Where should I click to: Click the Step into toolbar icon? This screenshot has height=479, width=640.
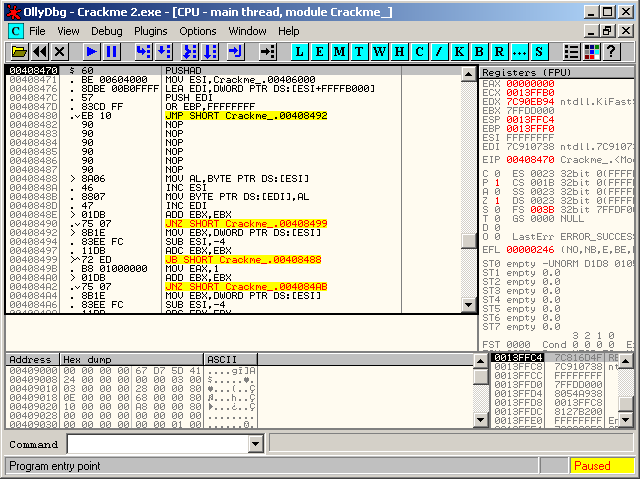143,52
